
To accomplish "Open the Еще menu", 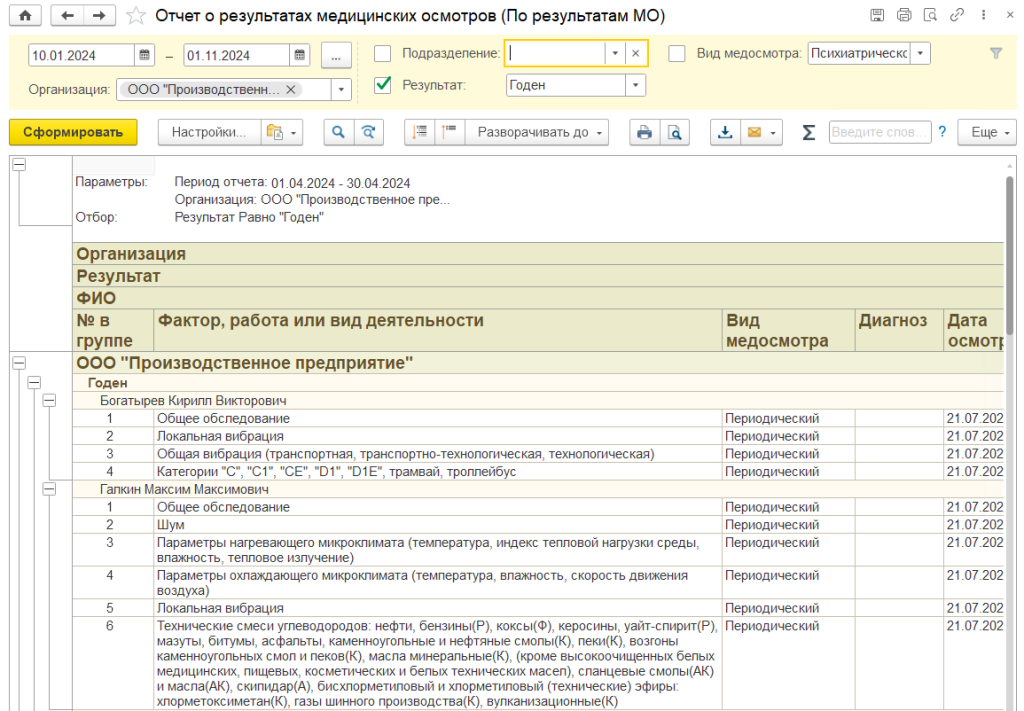I will tap(986, 132).
